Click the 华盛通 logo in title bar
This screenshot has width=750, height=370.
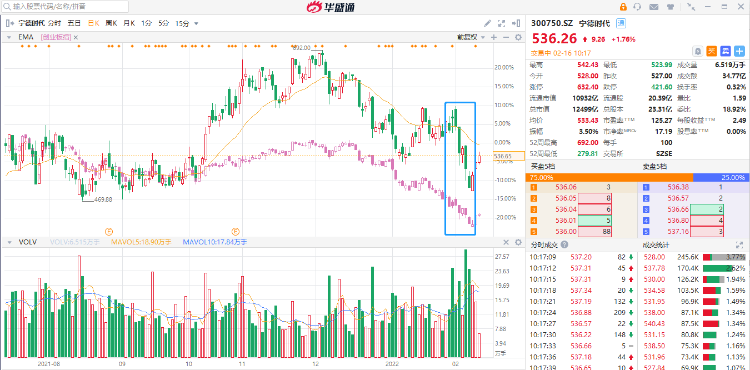(331, 7)
